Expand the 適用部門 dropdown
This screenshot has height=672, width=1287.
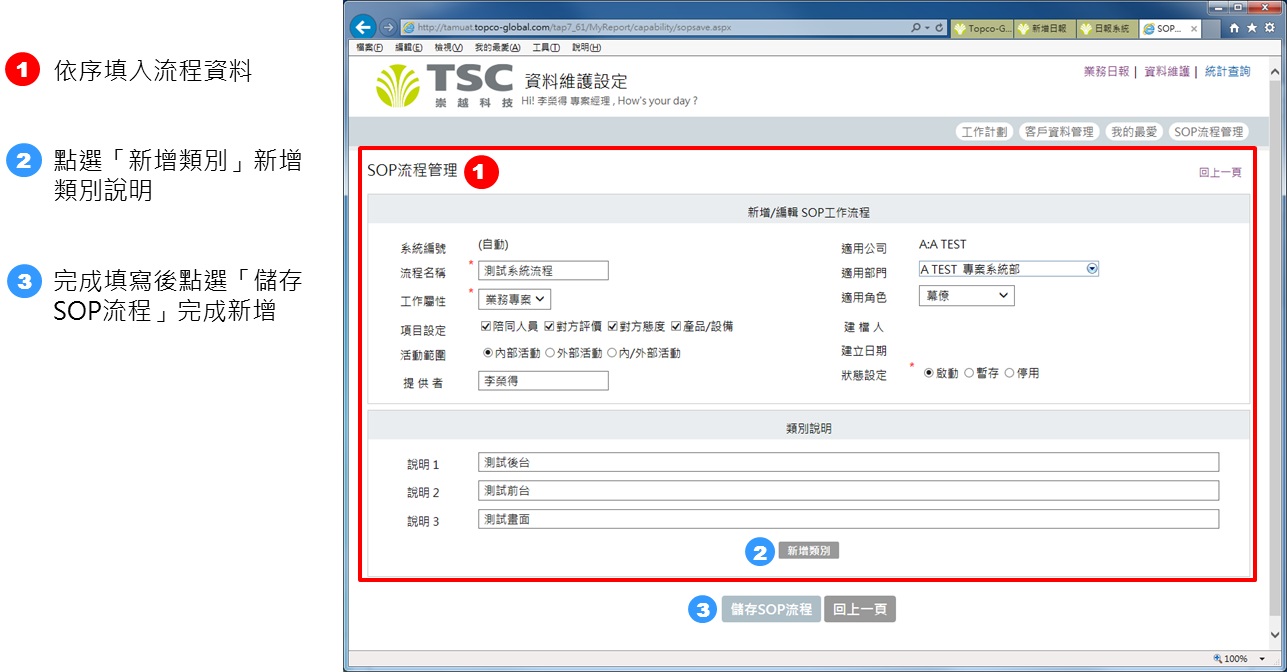coord(1092,269)
